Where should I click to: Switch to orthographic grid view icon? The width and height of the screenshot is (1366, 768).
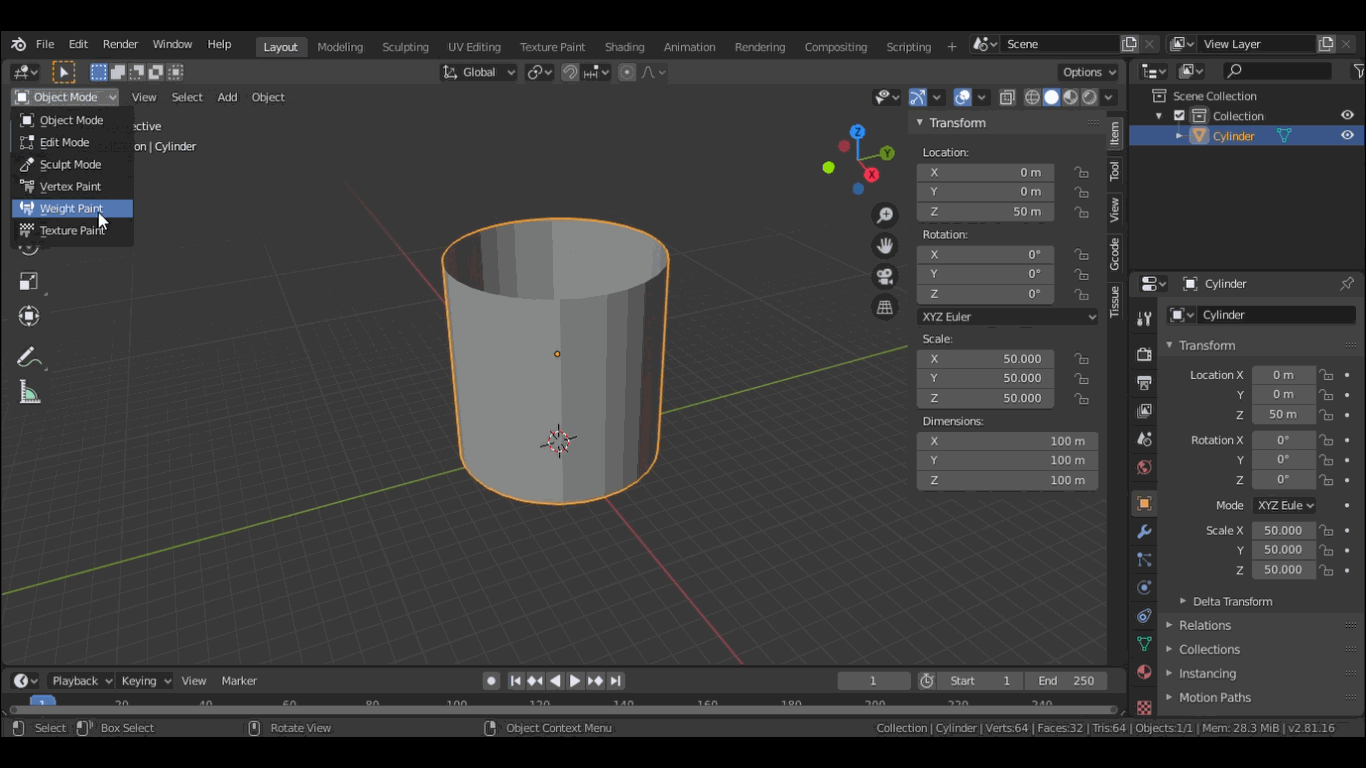point(884,307)
